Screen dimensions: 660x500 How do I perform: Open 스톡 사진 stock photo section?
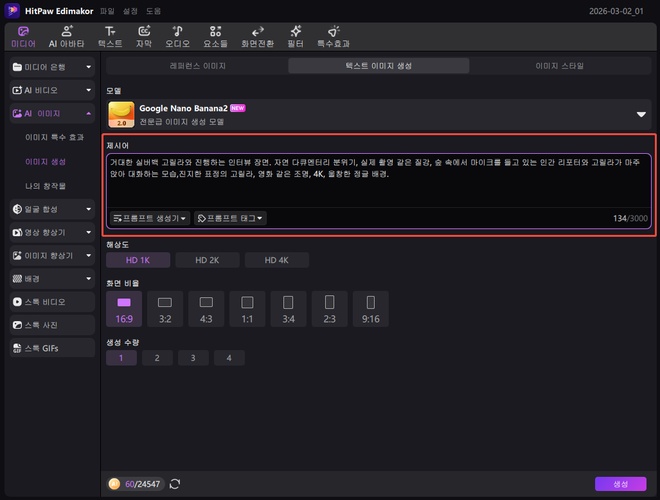tap(52, 325)
